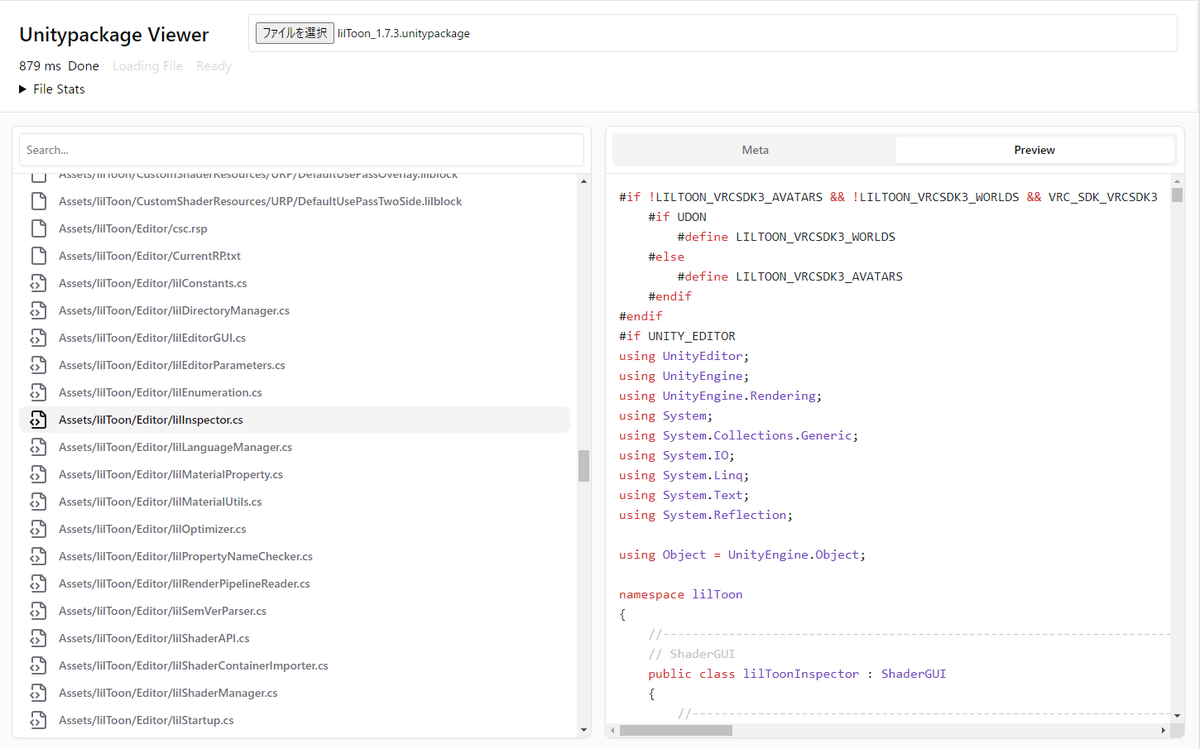This screenshot has height=749, width=1200.
Task: Open Assets/lilToon/Editor/lilPropertyNameChecker.cs entry
Action: [x=294, y=556]
